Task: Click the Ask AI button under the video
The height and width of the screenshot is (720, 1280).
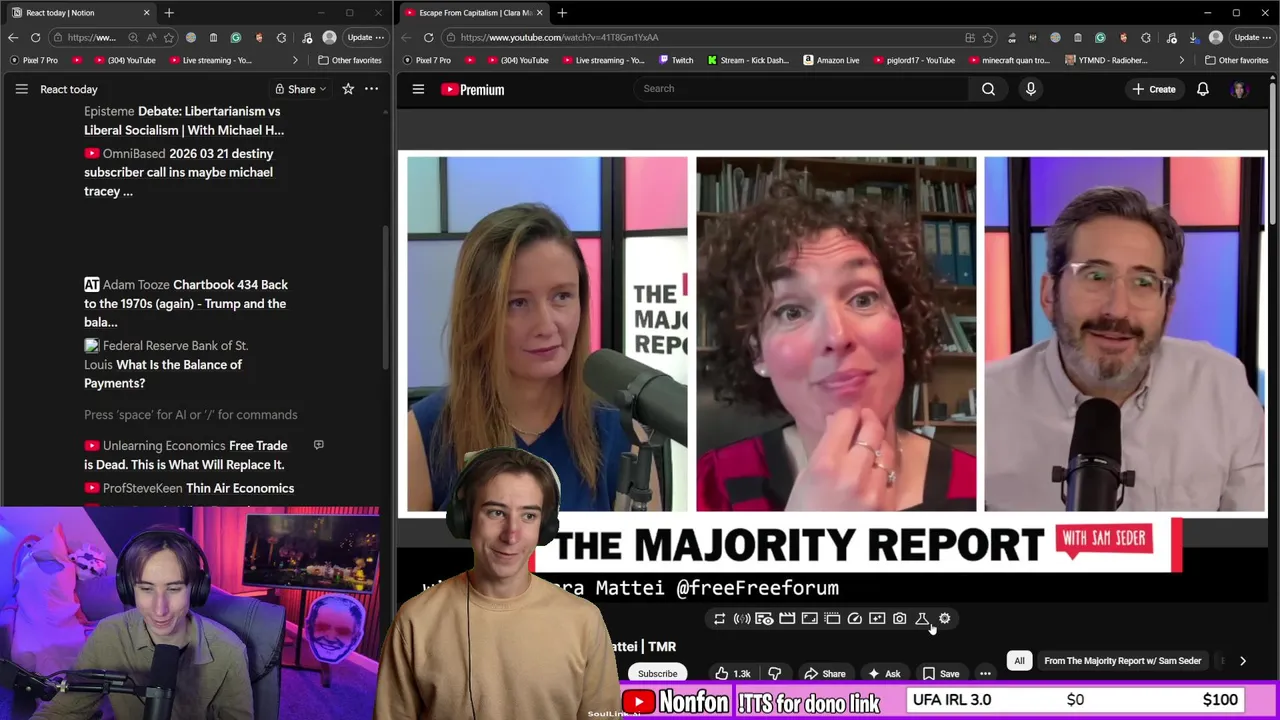Action: click(884, 674)
